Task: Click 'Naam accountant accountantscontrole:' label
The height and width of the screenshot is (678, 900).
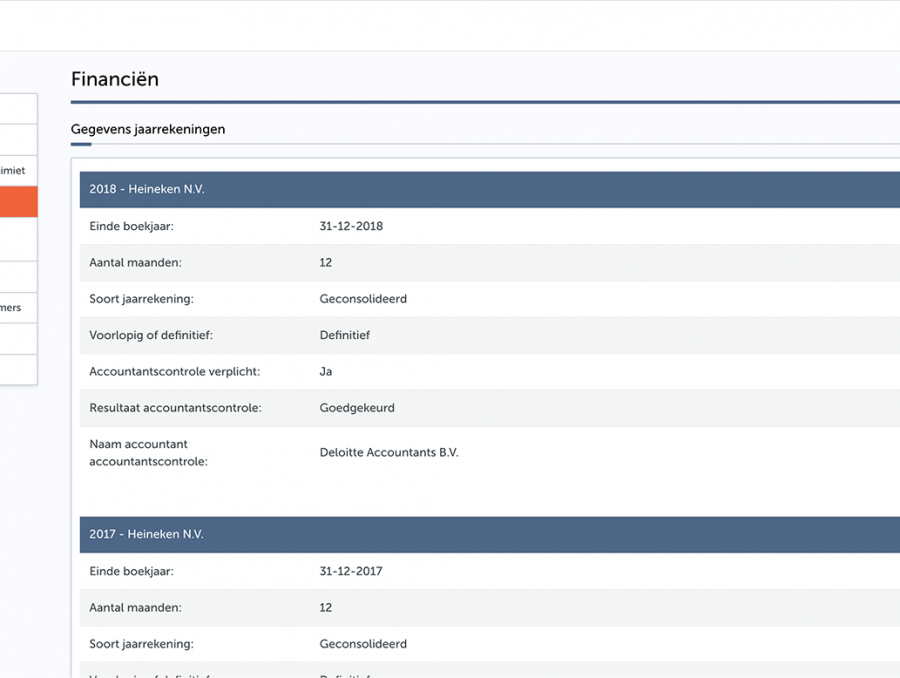Action: click(x=148, y=453)
